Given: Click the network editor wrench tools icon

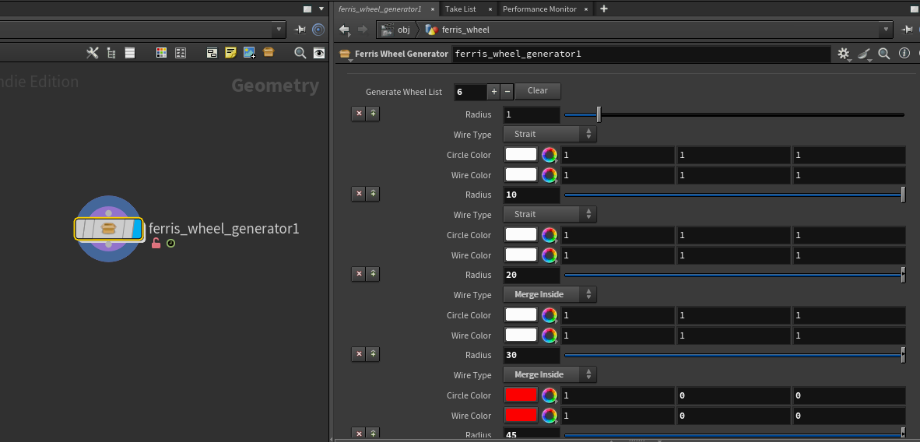Looking at the screenshot, I should [92, 53].
